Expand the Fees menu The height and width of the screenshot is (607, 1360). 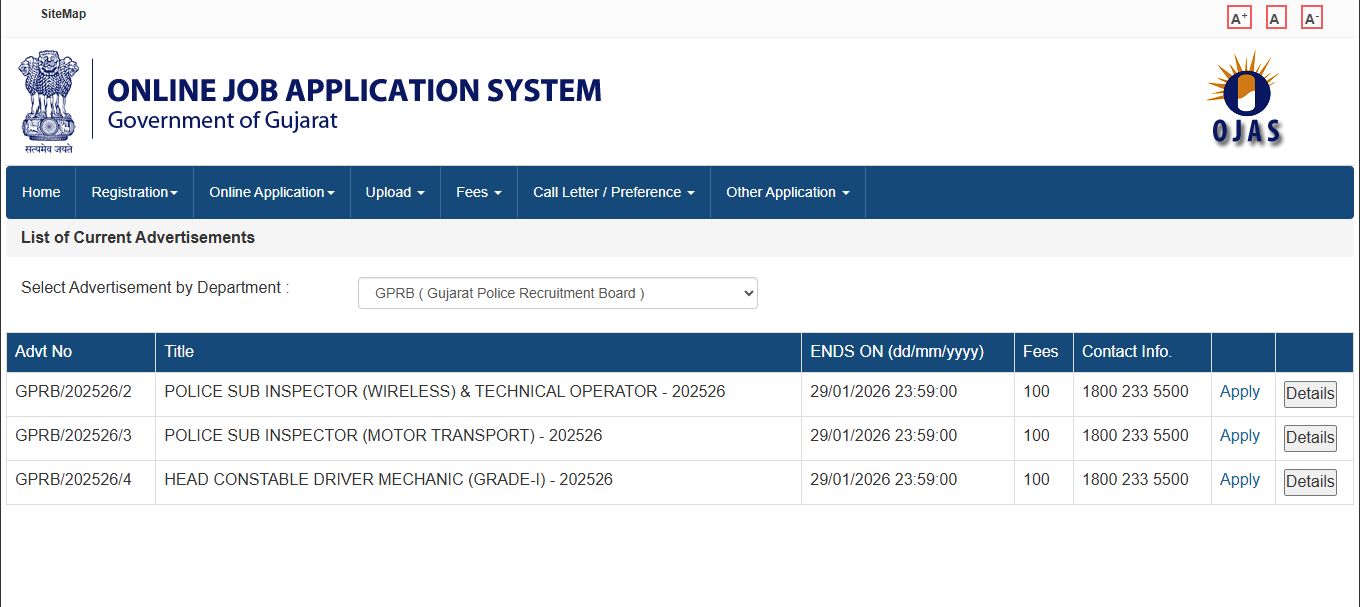478,192
